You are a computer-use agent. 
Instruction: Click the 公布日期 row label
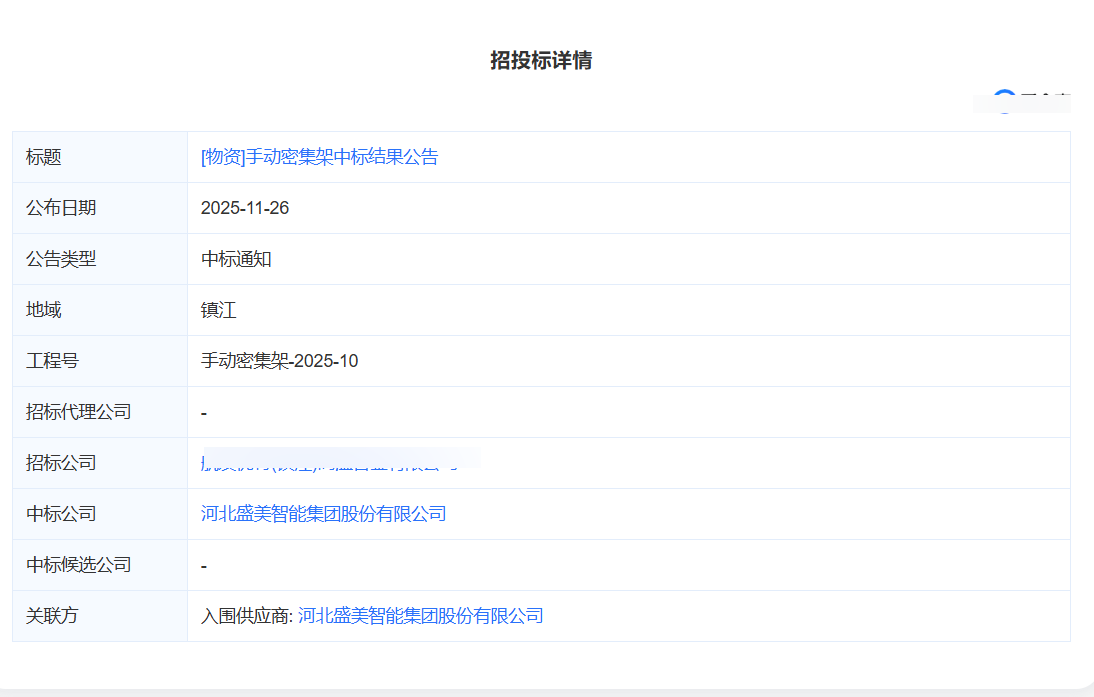click(56, 207)
